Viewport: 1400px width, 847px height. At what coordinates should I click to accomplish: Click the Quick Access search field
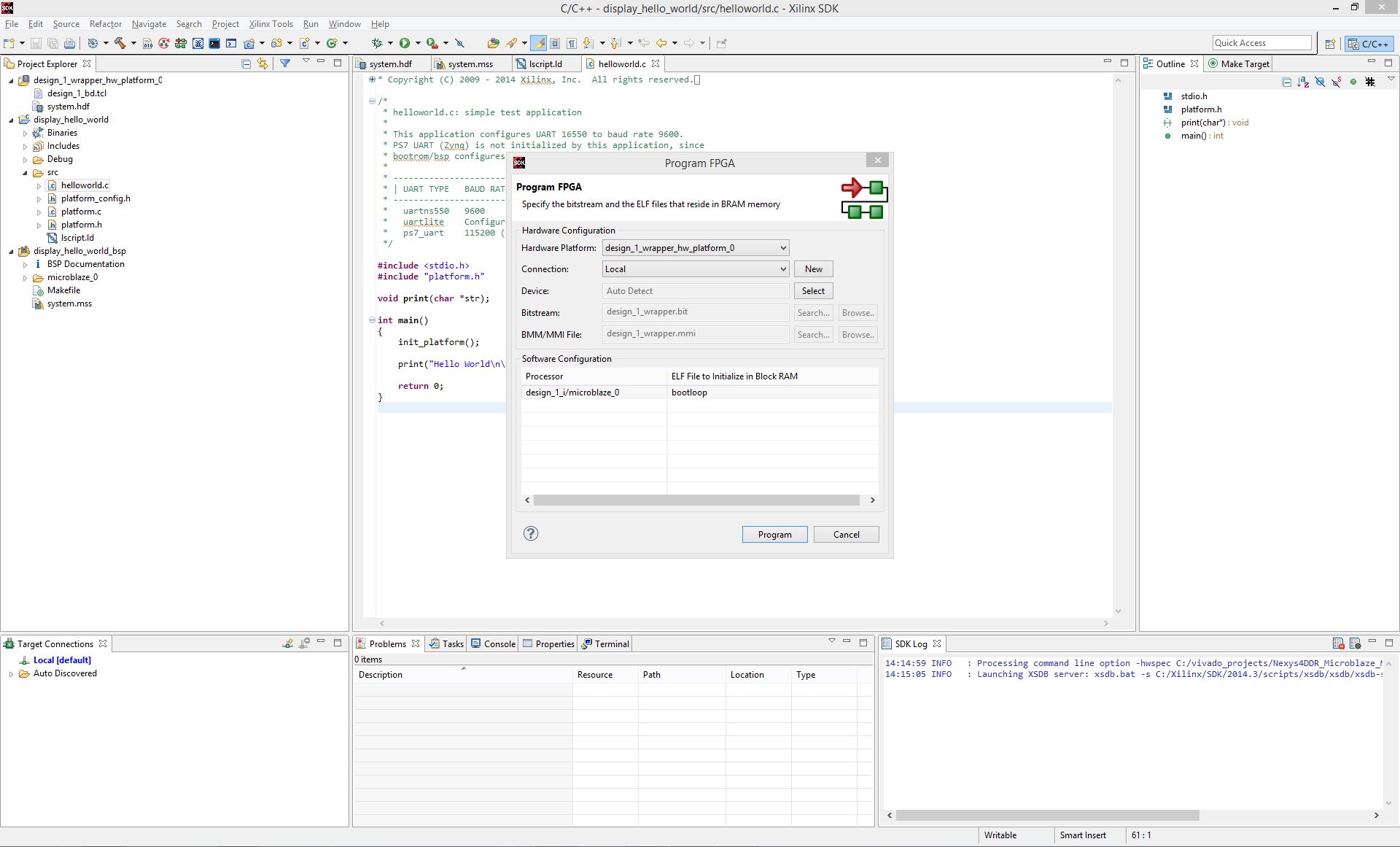pyautogui.click(x=1261, y=43)
